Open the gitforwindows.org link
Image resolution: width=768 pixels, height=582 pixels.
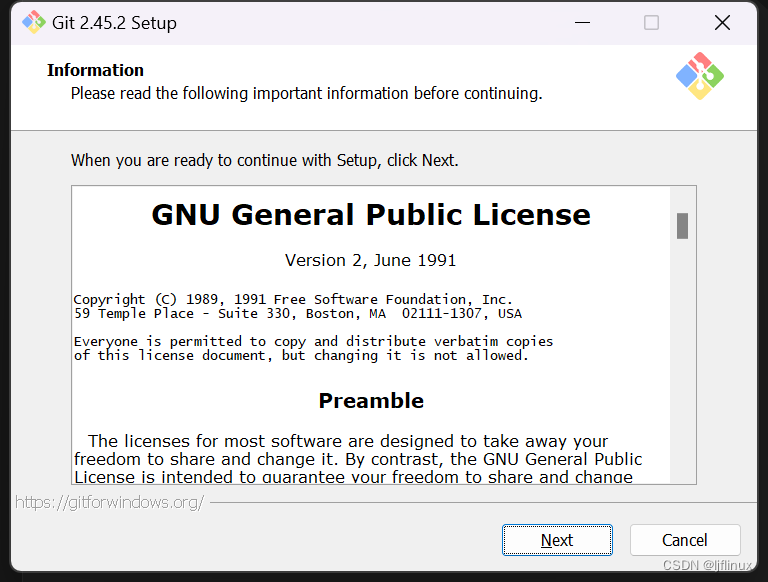click(109, 502)
